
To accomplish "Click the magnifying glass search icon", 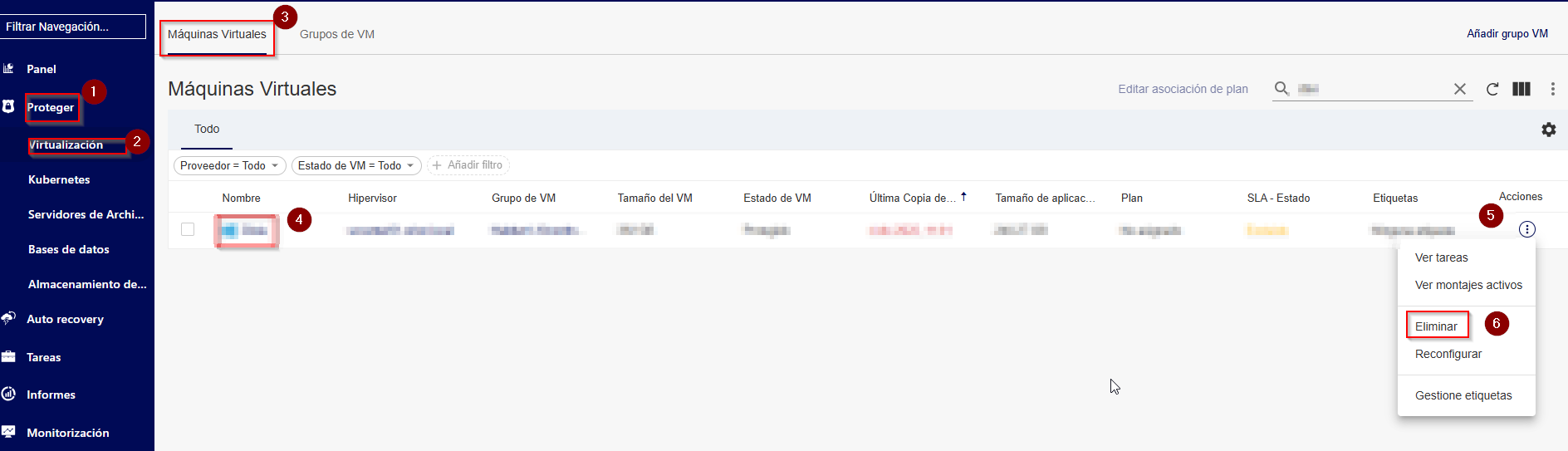I will [x=1281, y=89].
